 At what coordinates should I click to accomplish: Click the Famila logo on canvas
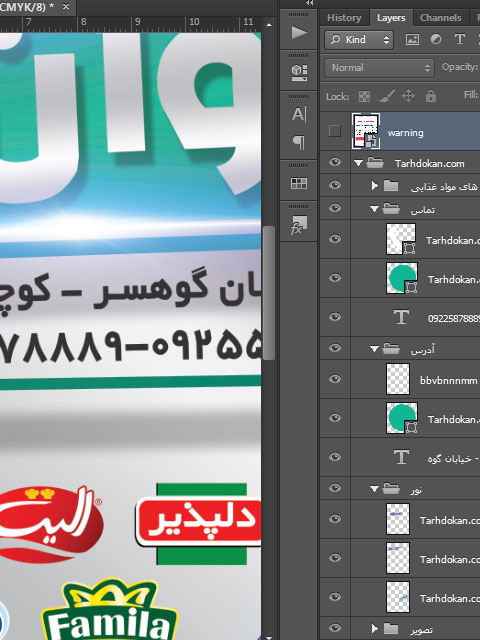110,610
